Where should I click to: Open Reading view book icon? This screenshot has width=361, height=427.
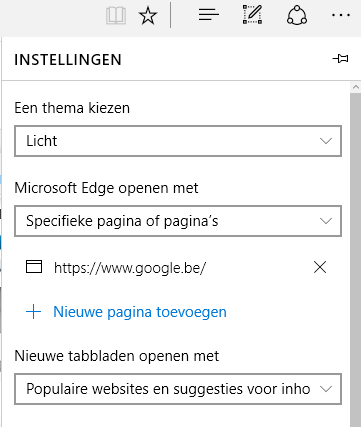coord(116,16)
